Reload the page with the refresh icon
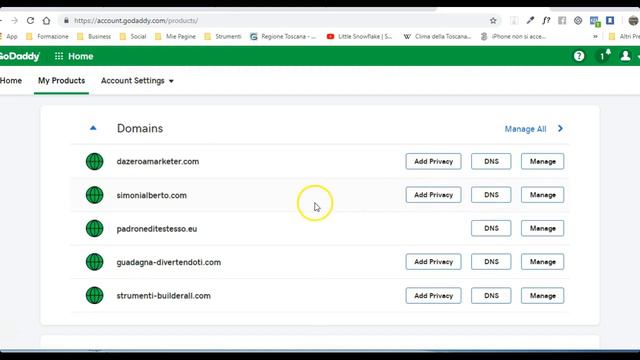This screenshot has height=360, width=640. click(x=30, y=20)
